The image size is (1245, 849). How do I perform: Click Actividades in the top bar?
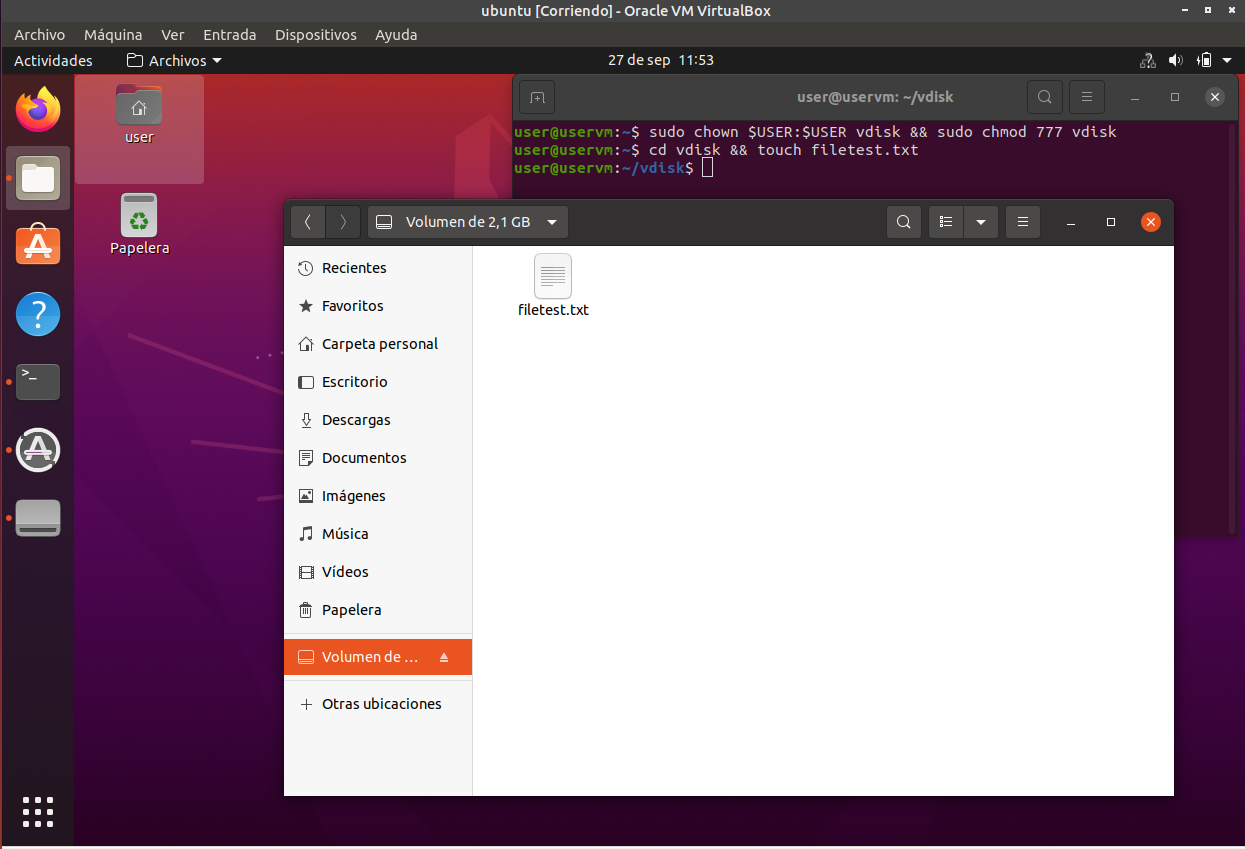point(53,61)
